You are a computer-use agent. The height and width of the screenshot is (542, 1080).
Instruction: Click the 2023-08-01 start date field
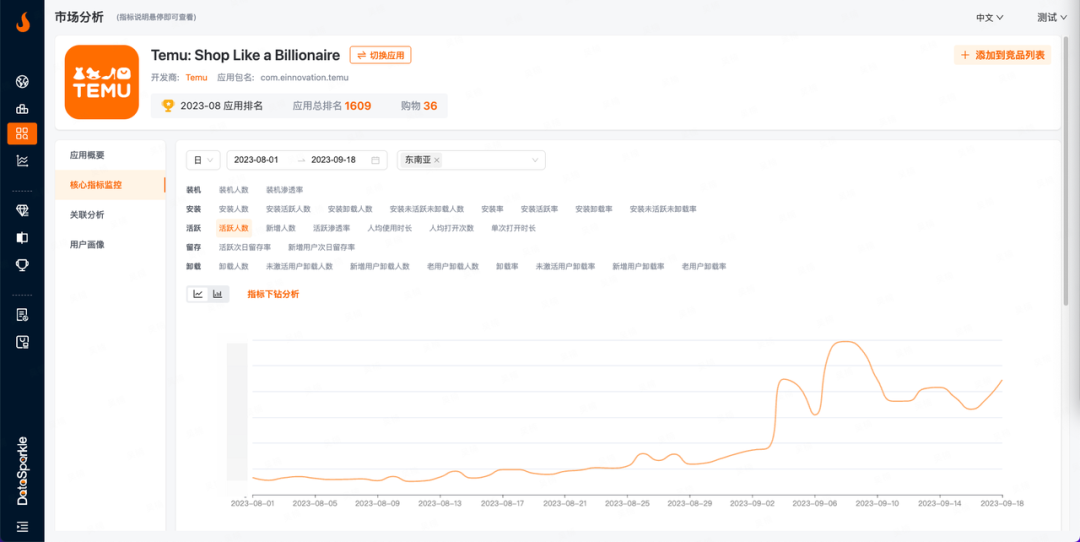[x=256, y=160]
